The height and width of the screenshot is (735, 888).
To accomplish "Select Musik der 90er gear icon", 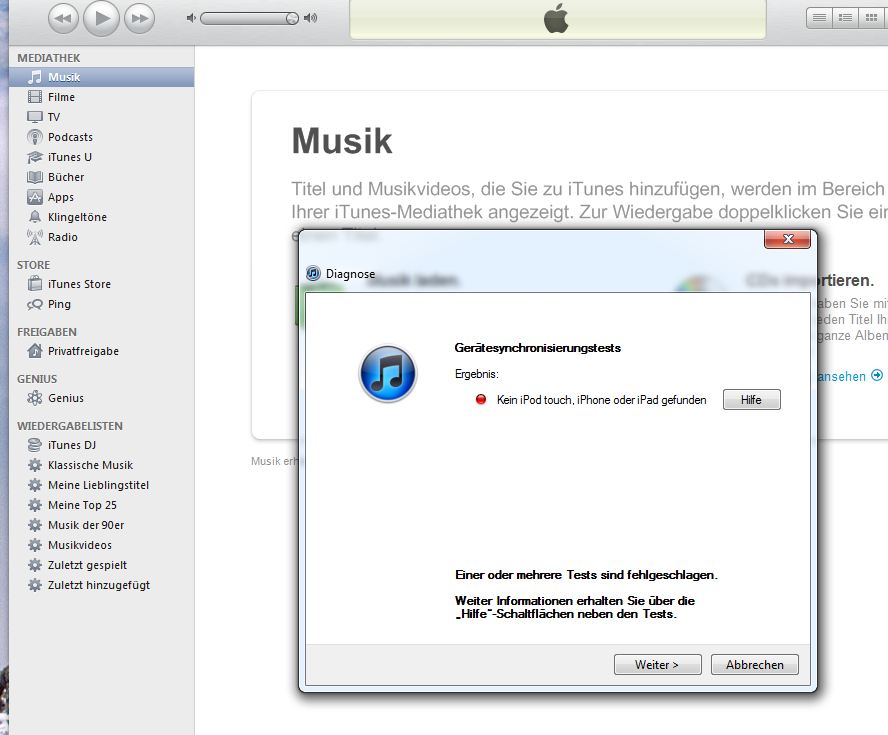I will 35,525.
